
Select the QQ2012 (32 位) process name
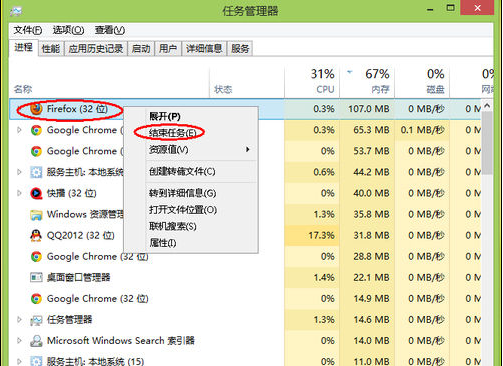pos(80,235)
